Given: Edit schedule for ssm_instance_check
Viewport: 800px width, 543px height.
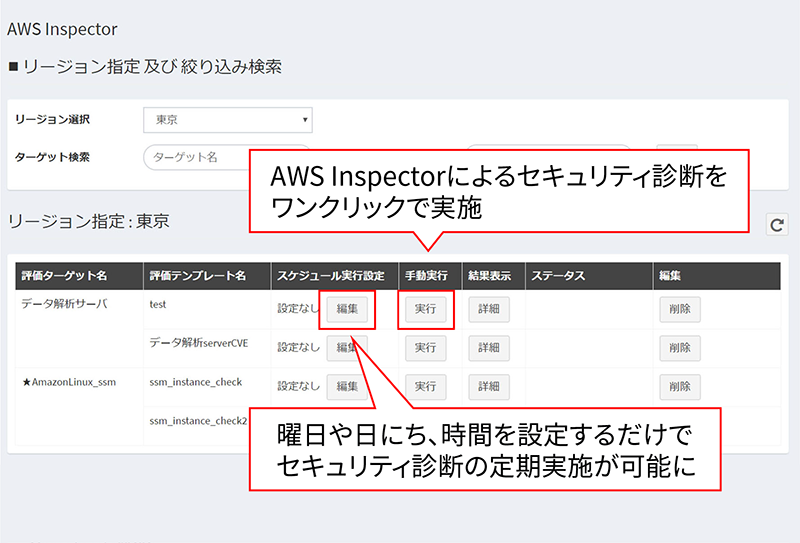Looking at the screenshot, I should click(x=347, y=386).
